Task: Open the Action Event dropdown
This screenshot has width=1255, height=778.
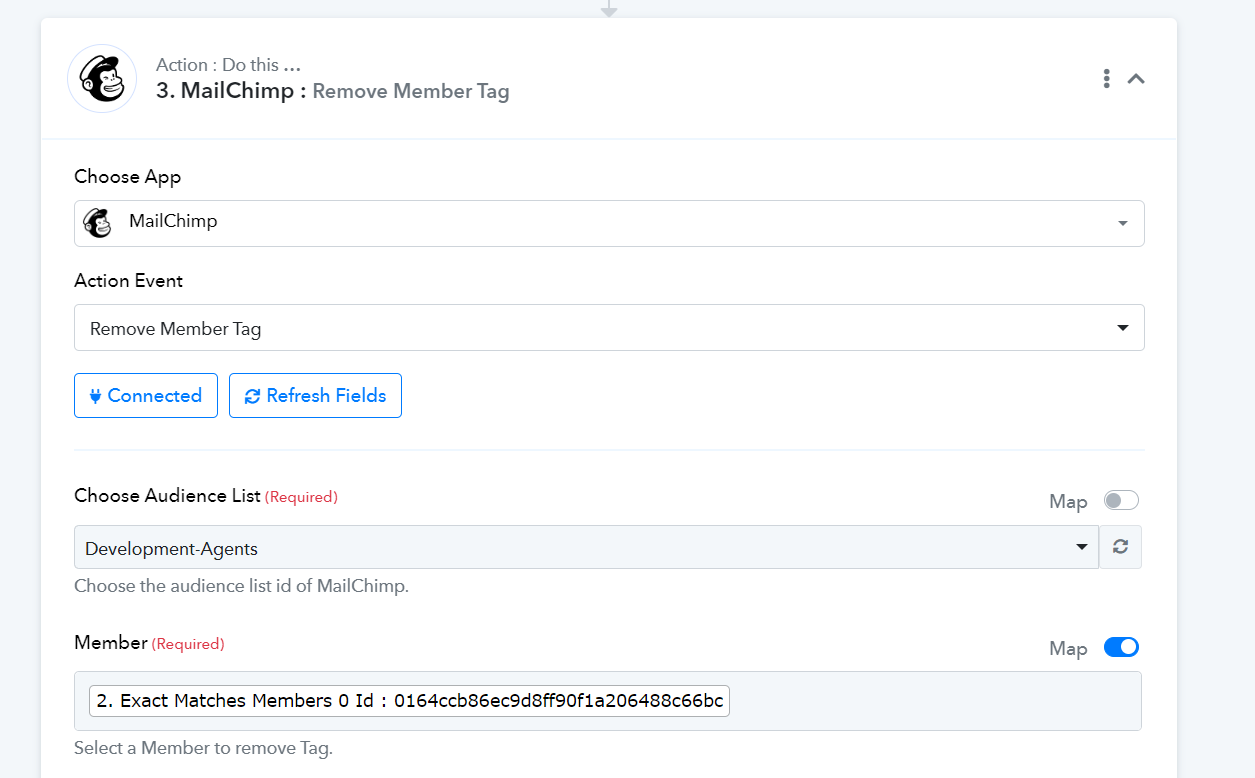Action: coord(609,328)
